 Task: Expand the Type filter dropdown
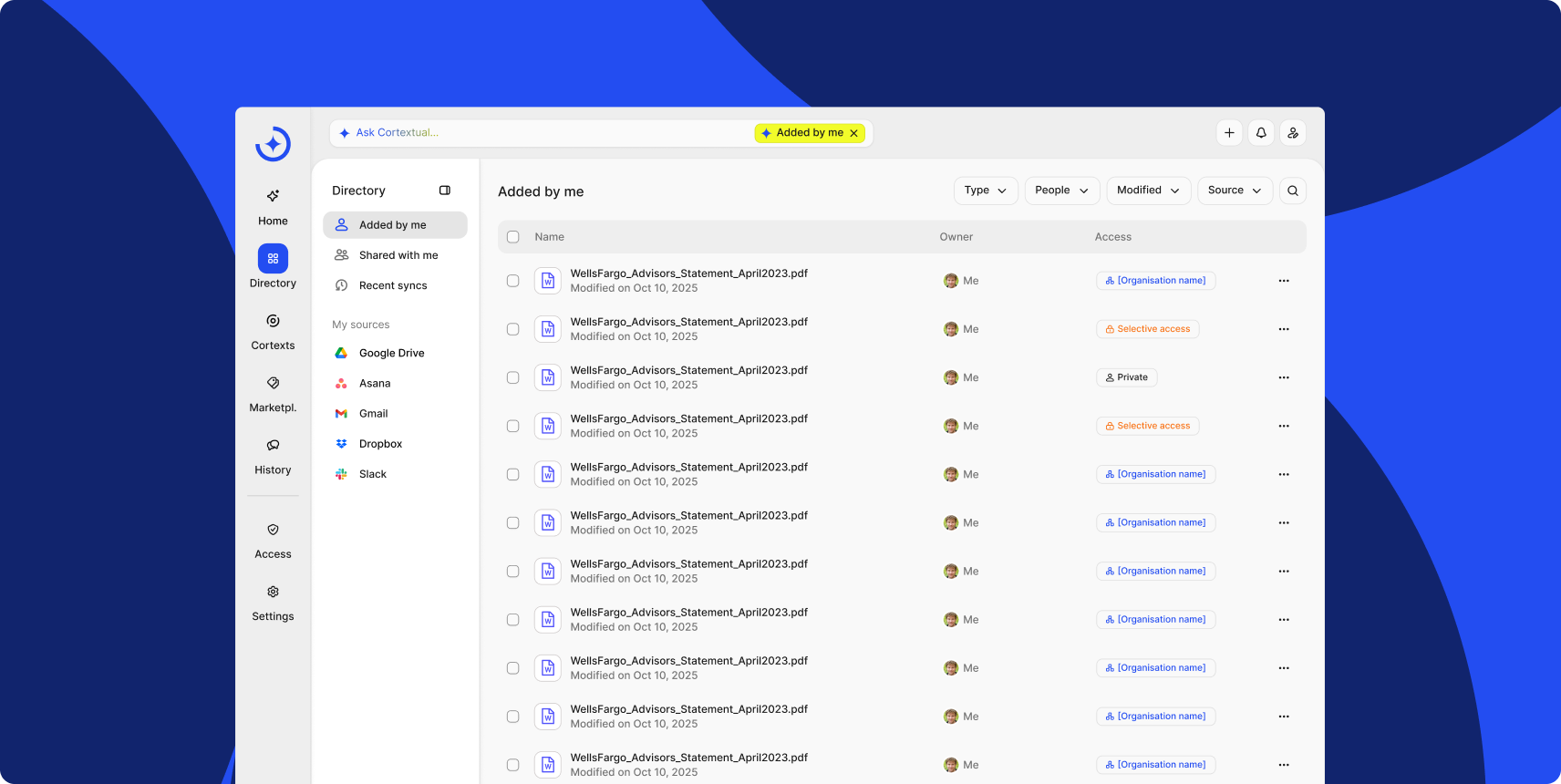985,191
